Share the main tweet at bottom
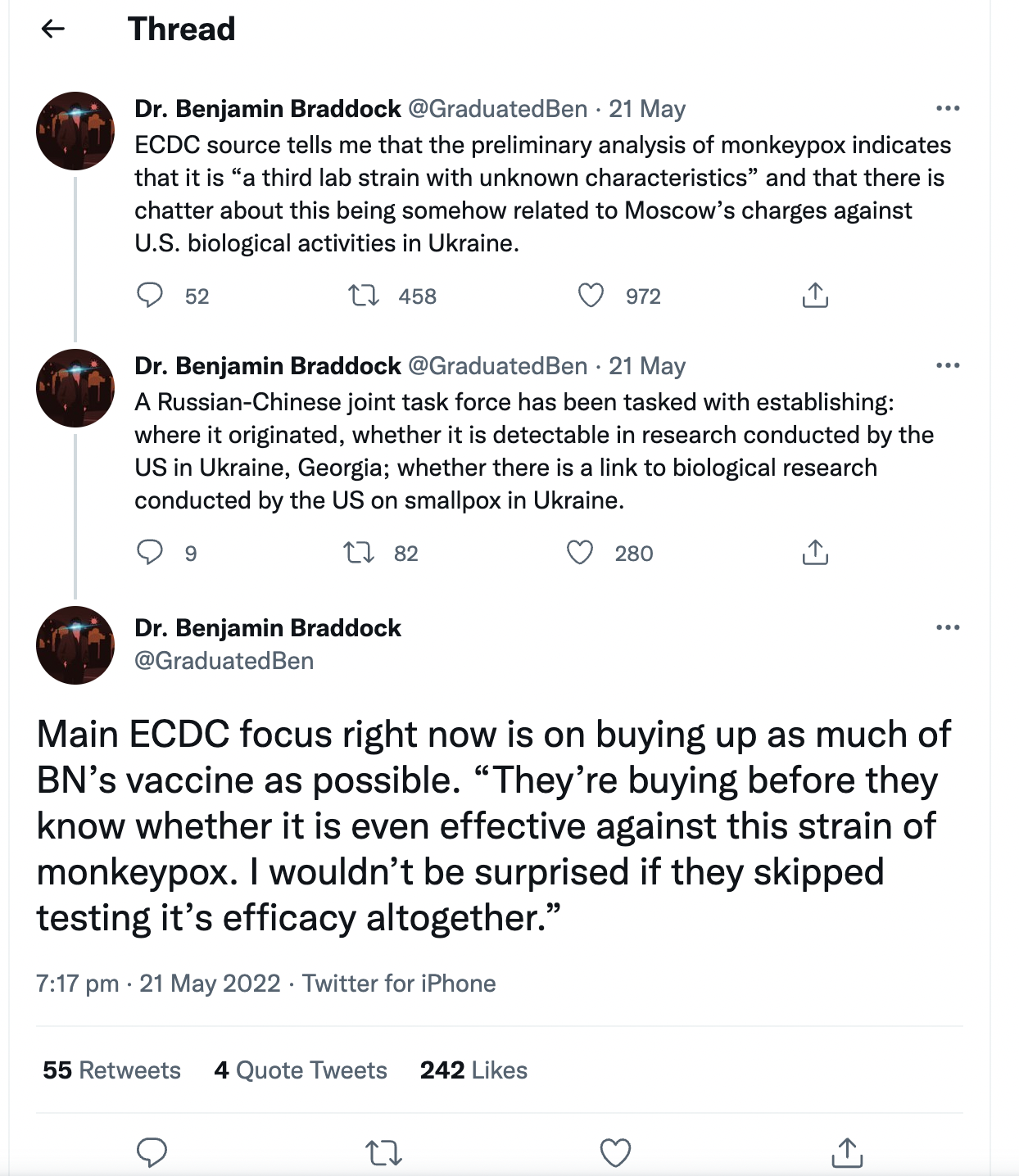 pyautogui.click(x=847, y=1153)
